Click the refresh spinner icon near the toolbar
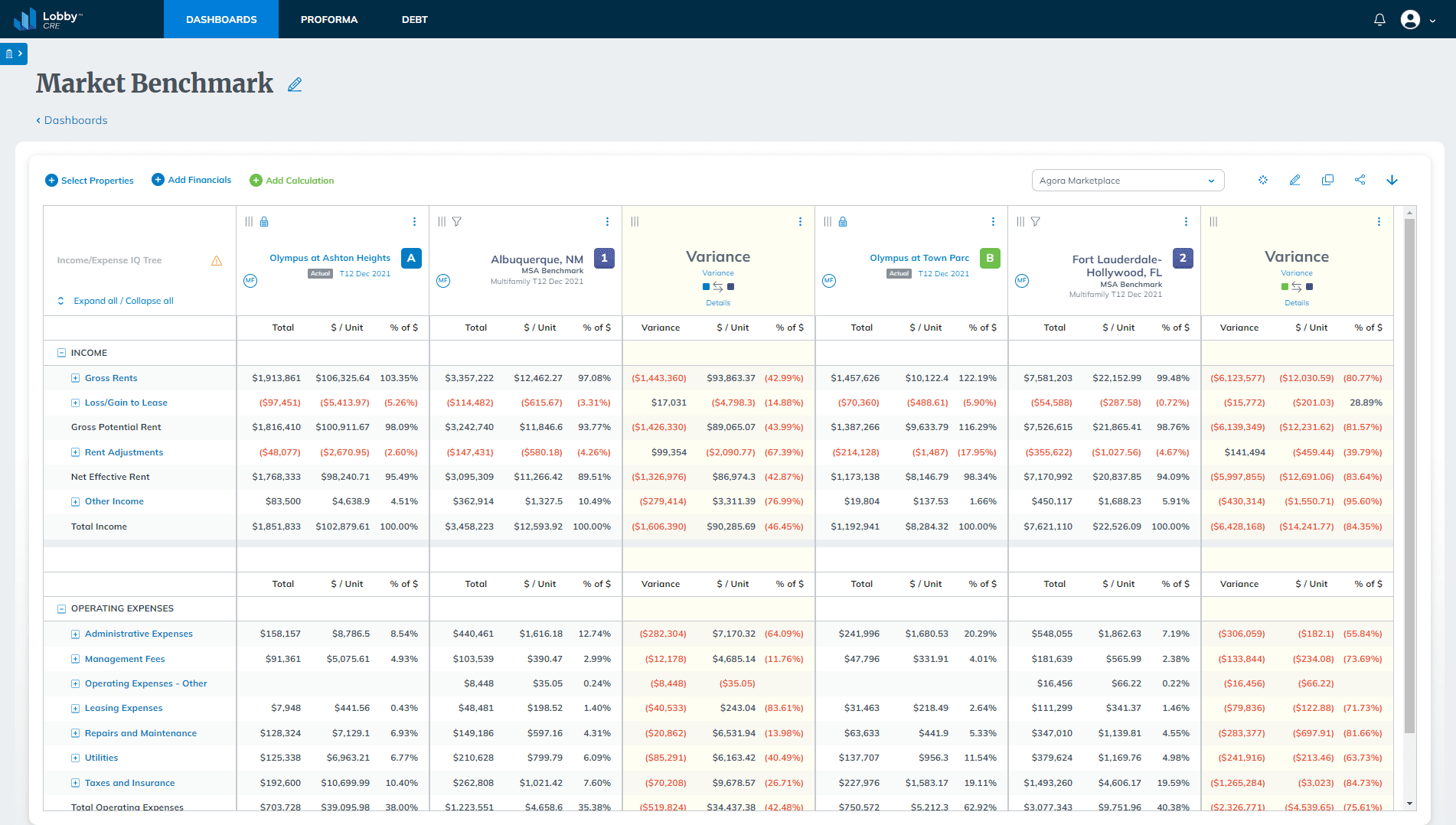The width and height of the screenshot is (1456, 825). pyautogui.click(x=1263, y=180)
